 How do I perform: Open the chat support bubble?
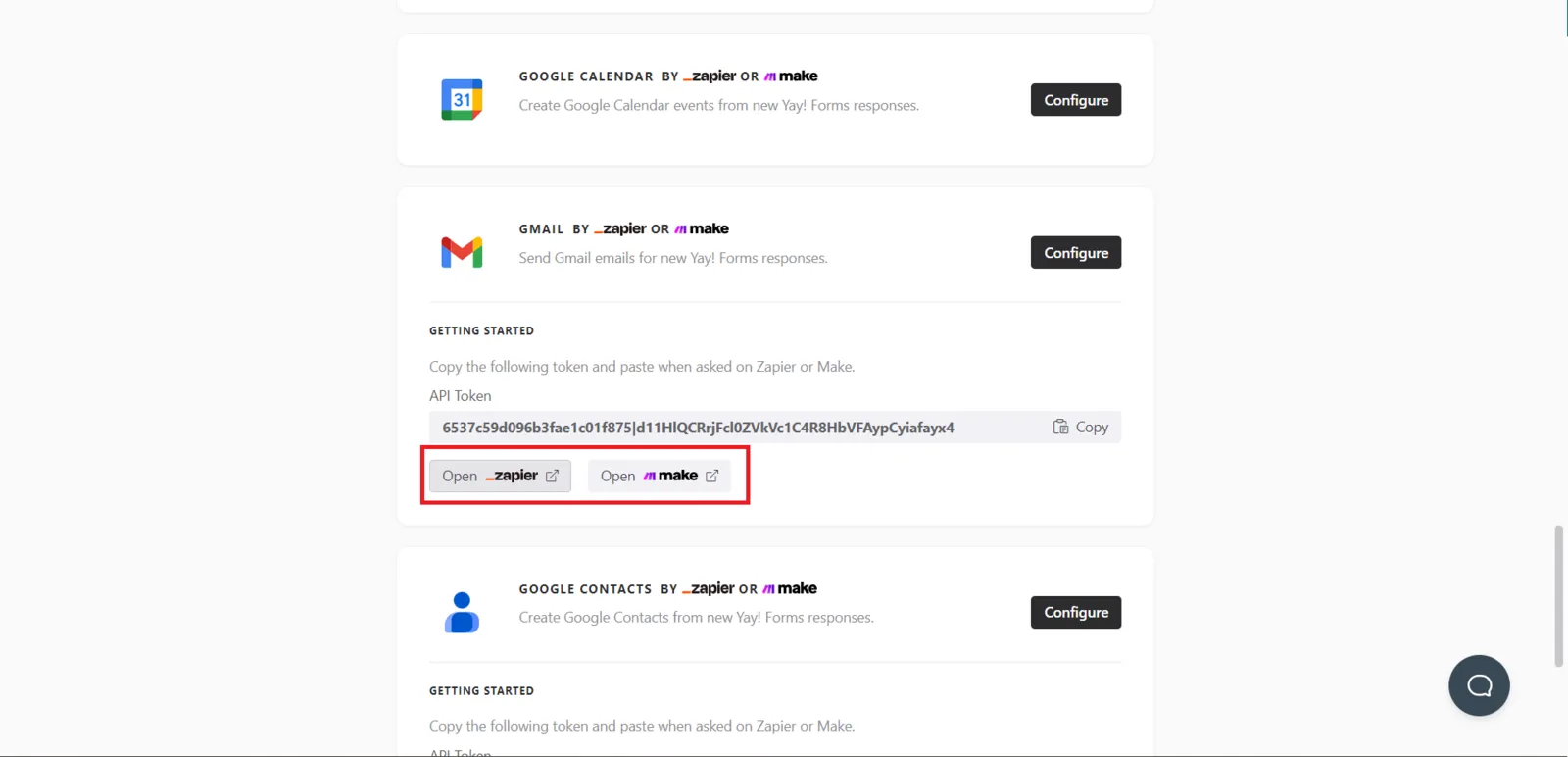tap(1479, 685)
